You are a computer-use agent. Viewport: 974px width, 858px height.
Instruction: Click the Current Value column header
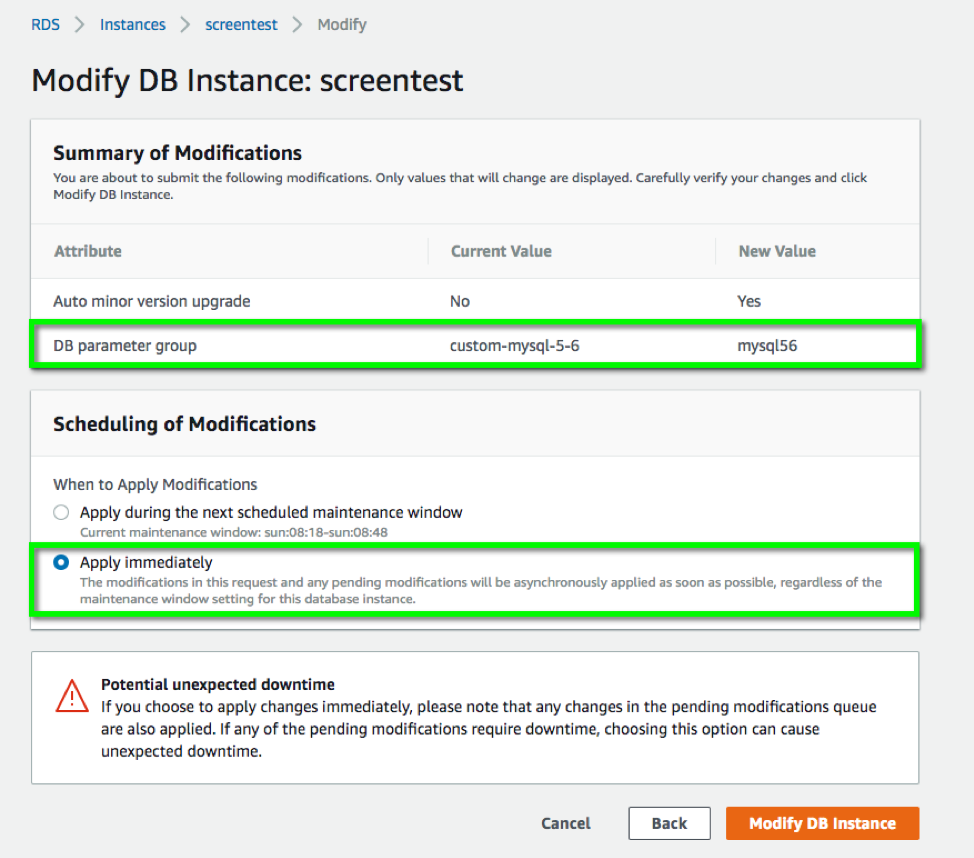click(501, 251)
